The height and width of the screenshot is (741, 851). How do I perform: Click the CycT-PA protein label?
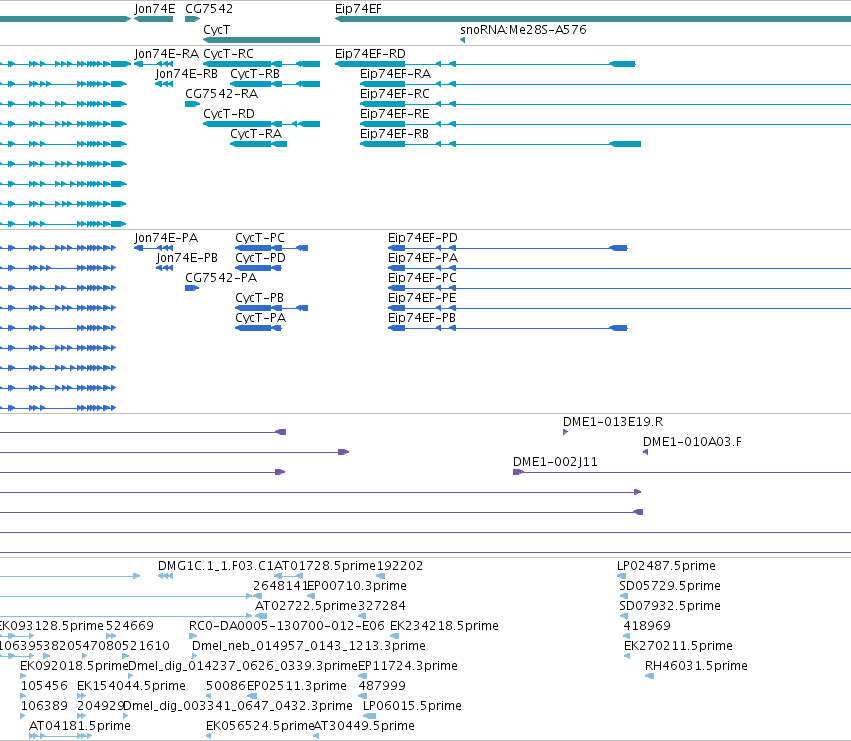(261, 318)
